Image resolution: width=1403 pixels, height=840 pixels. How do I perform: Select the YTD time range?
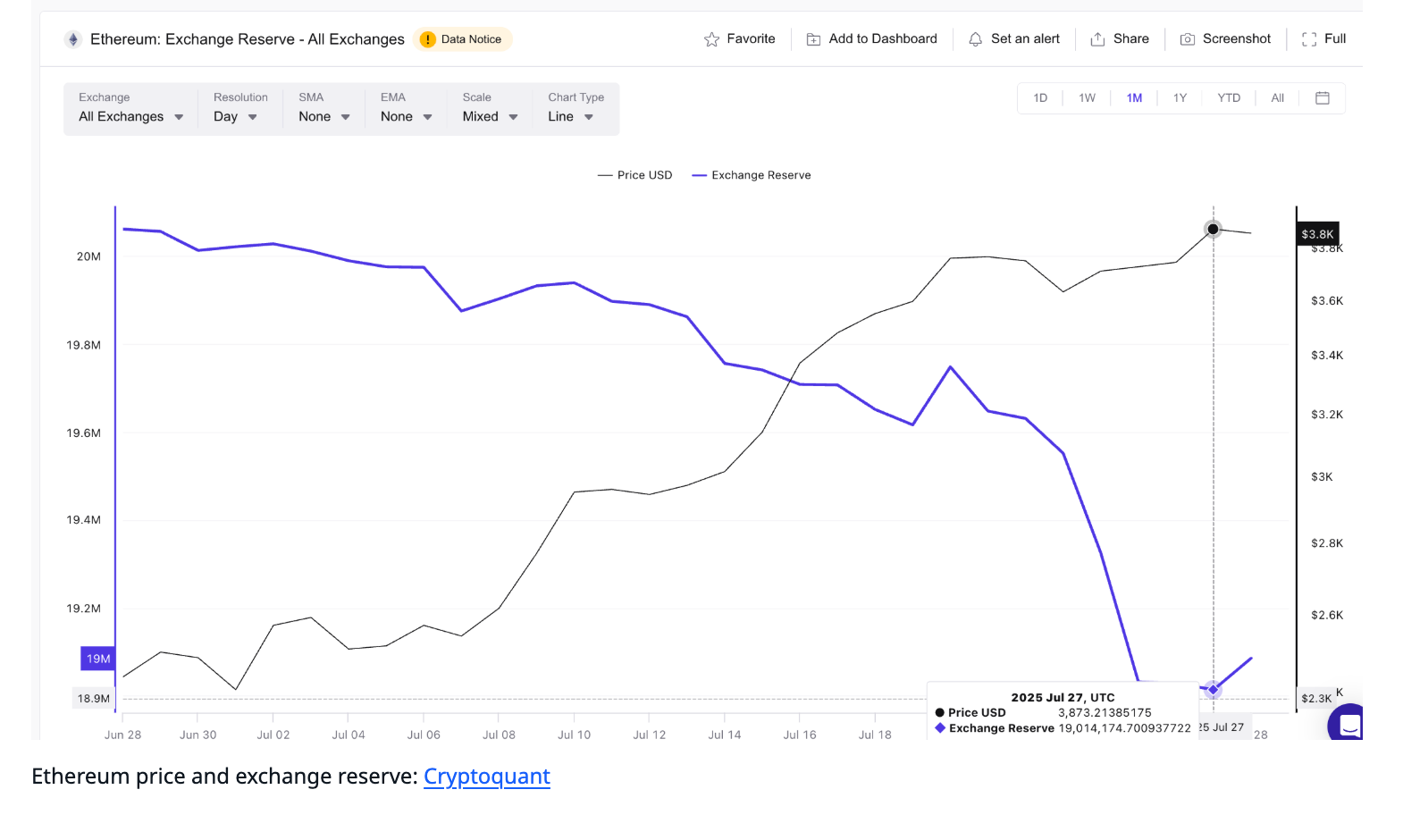(x=1228, y=98)
